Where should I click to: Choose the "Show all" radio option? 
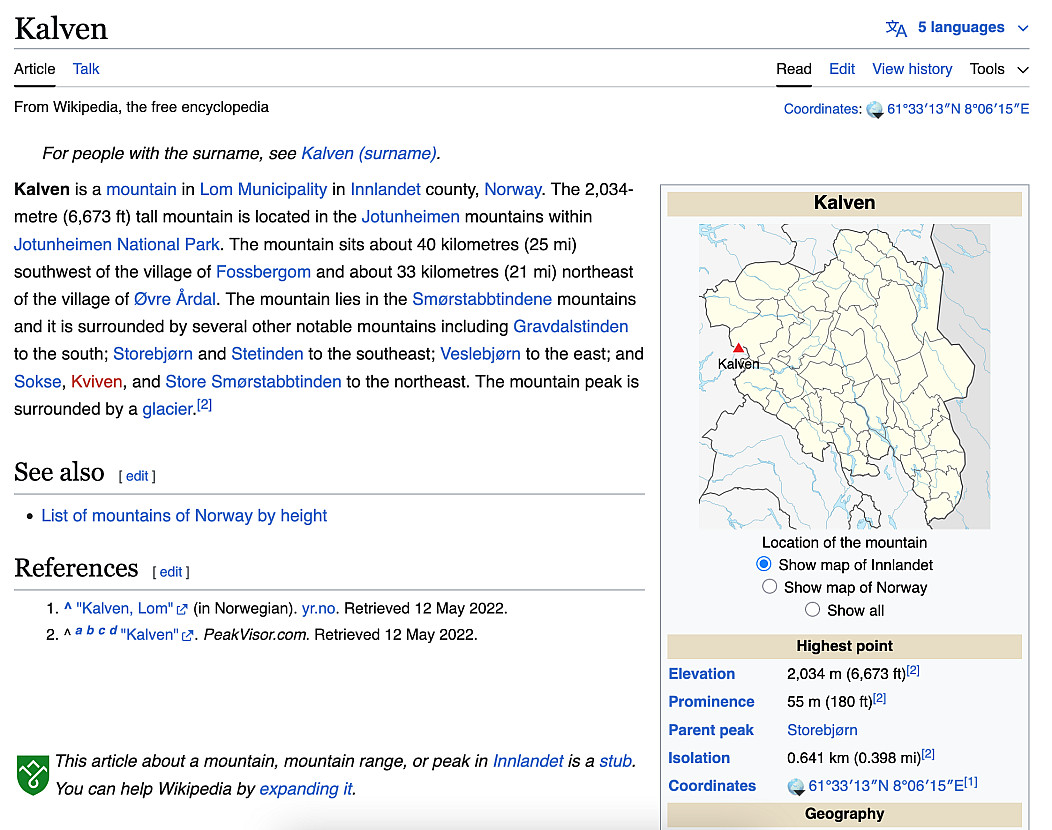click(x=813, y=610)
